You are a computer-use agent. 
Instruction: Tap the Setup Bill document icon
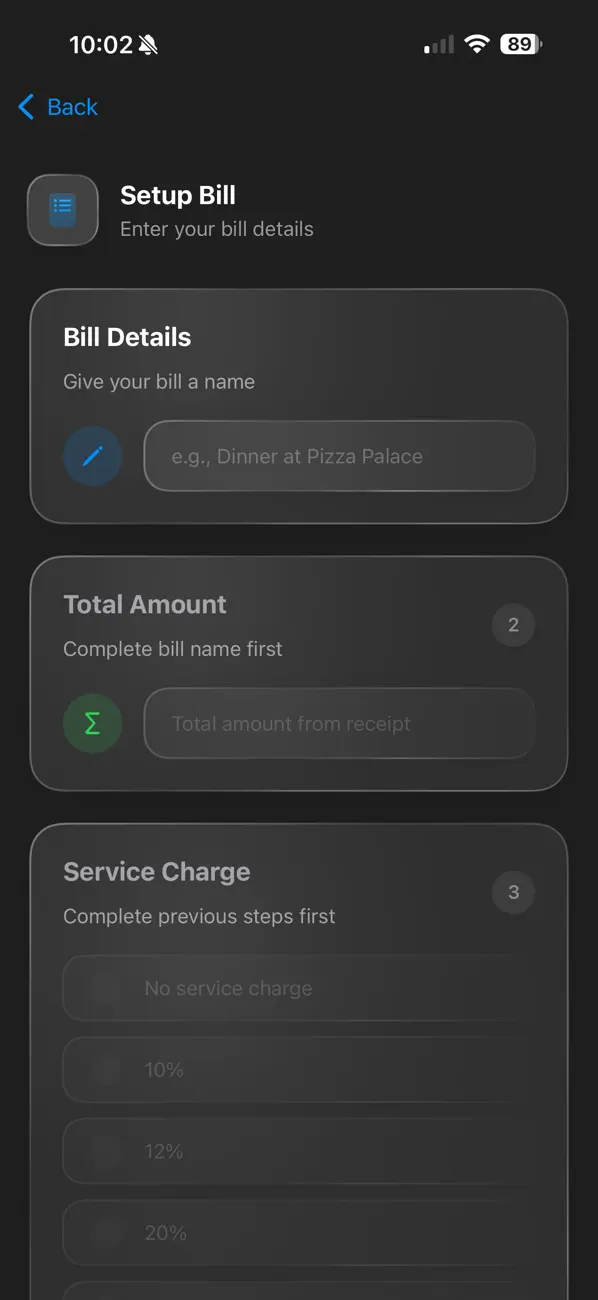click(x=62, y=209)
